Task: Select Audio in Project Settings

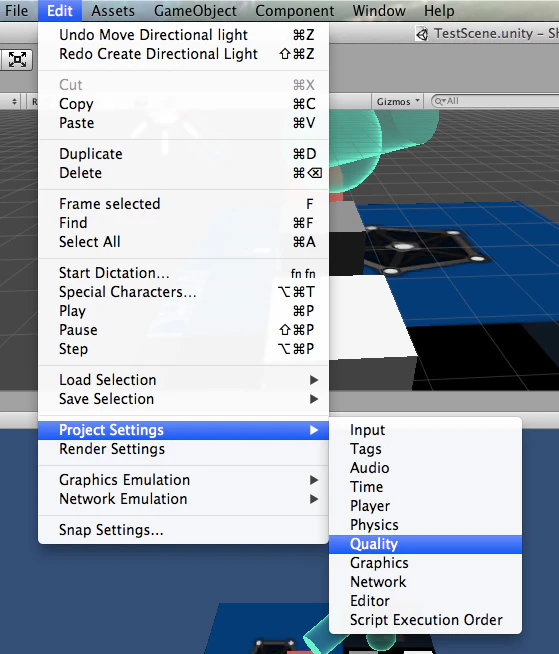Action: pyautogui.click(x=426, y=468)
